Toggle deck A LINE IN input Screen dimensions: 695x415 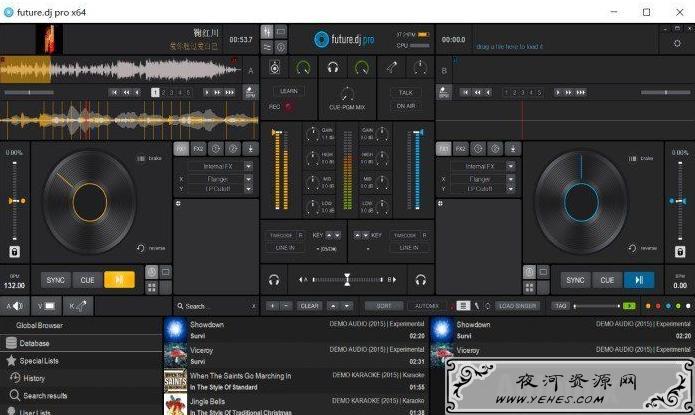[285, 248]
